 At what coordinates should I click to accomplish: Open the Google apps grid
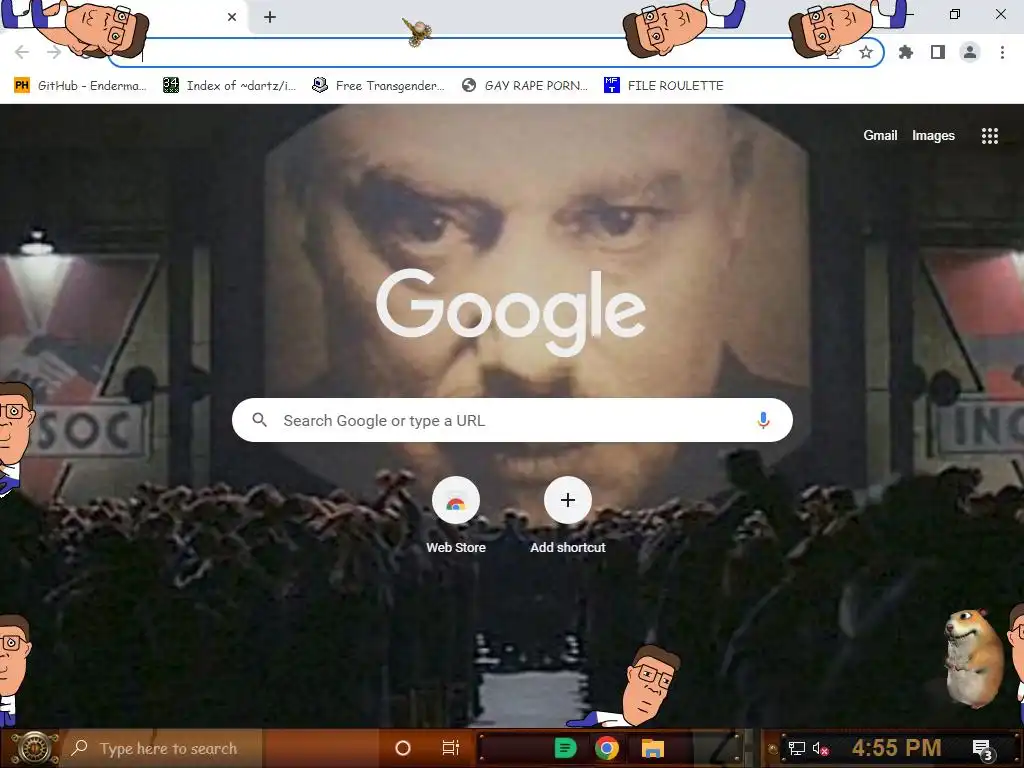click(989, 135)
